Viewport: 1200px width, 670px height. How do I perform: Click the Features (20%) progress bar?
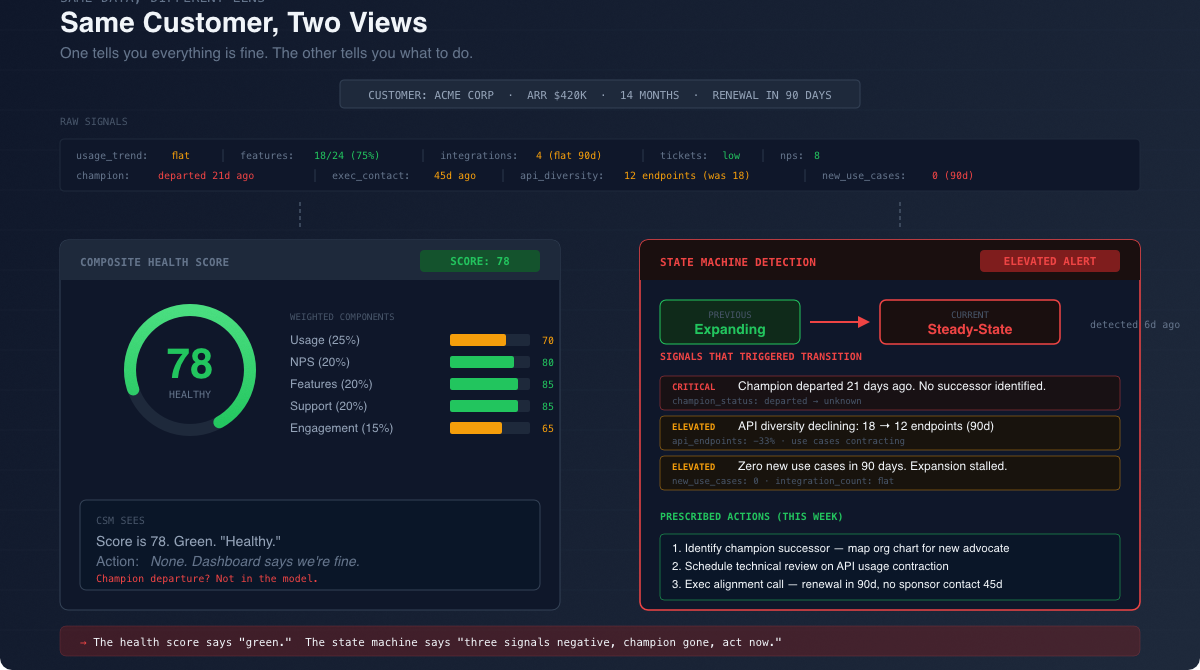(490, 384)
